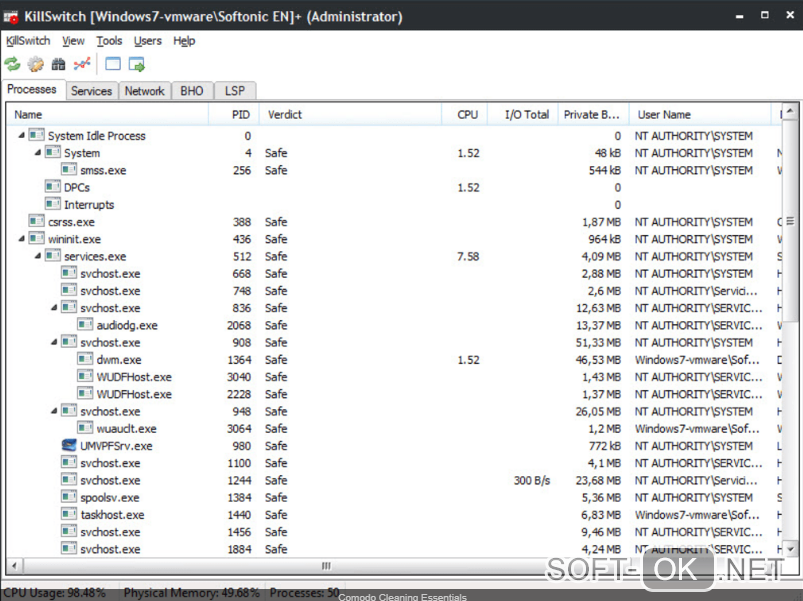Image resolution: width=803 pixels, height=601 pixels.
Task: Click the vertical scrollbar thumb
Action: pos(790,221)
